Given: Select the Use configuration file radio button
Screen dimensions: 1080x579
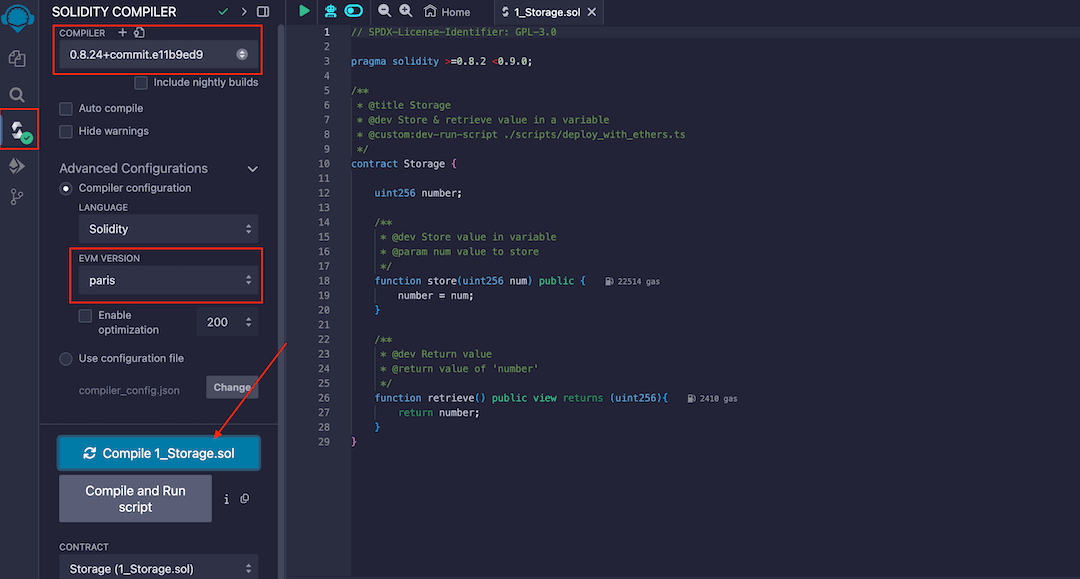Looking at the screenshot, I should coord(65,358).
